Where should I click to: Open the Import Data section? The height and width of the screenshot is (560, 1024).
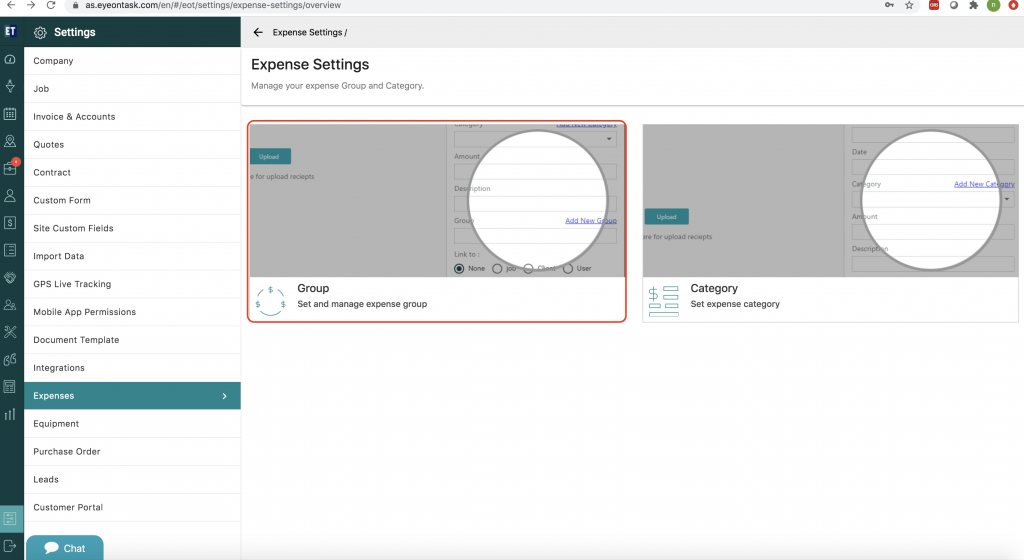[132, 257]
